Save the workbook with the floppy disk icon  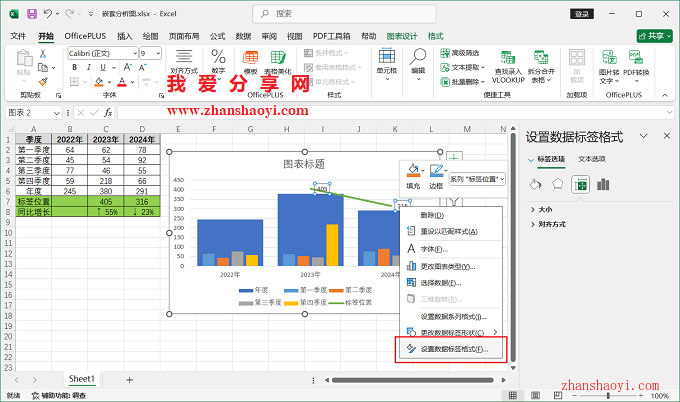click(x=32, y=14)
